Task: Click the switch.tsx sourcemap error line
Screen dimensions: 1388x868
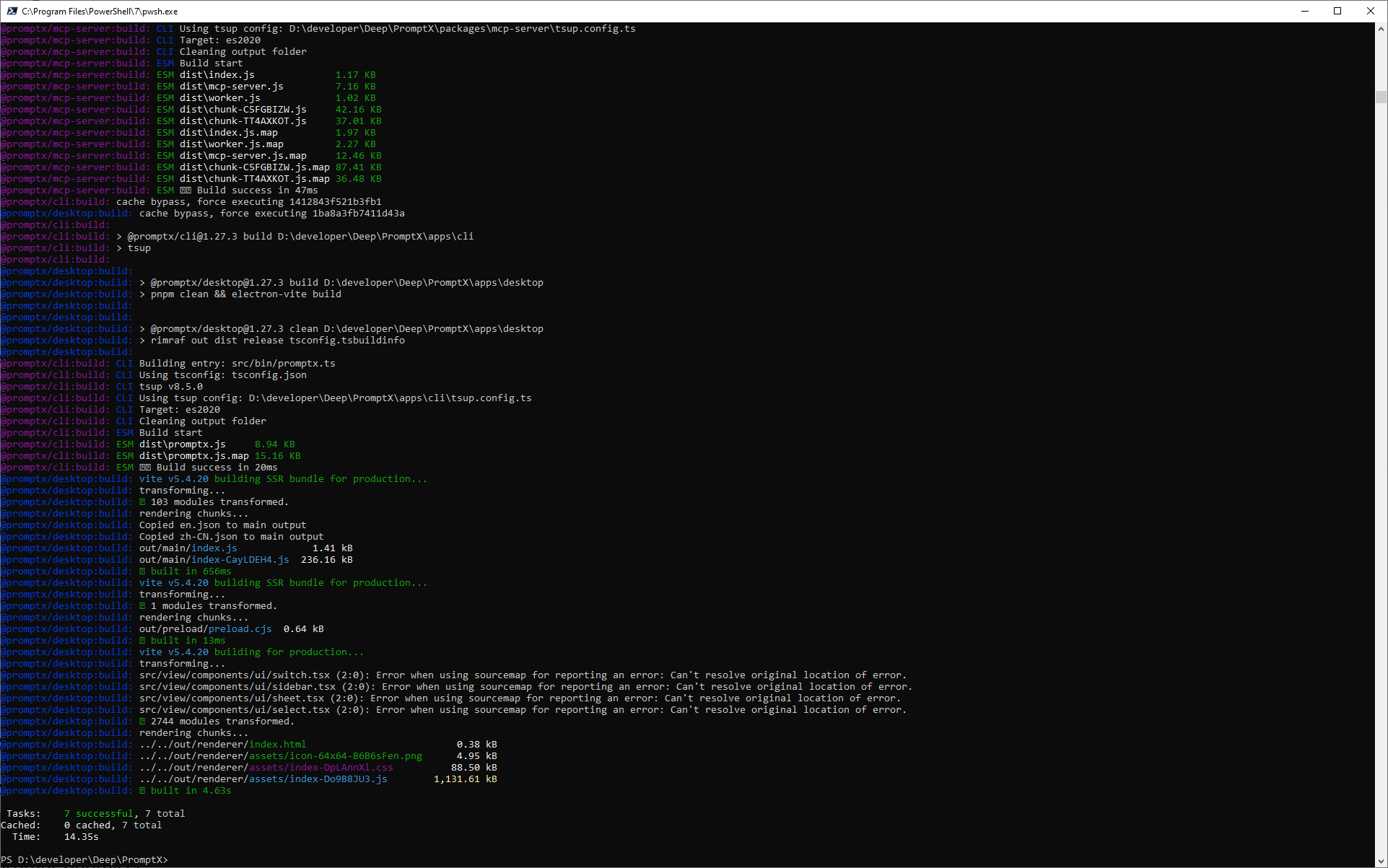Action: pos(523,675)
